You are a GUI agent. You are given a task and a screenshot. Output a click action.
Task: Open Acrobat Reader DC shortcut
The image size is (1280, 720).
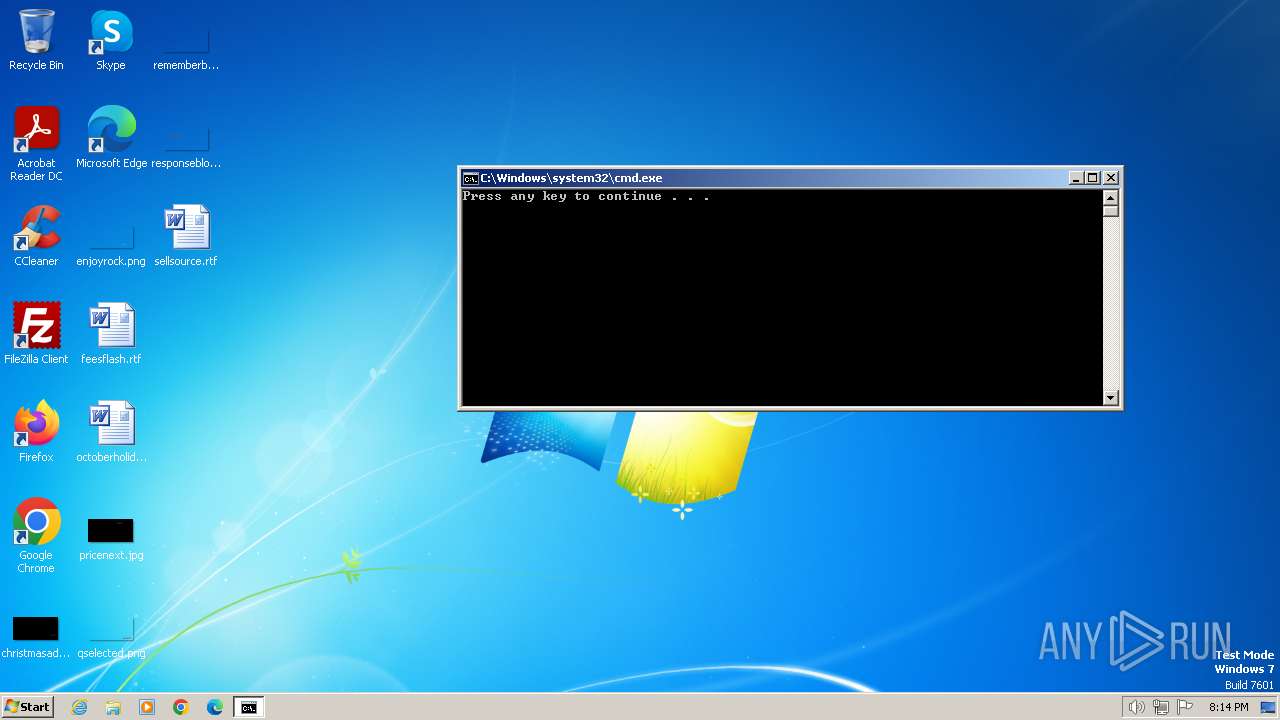coord(36,144)
